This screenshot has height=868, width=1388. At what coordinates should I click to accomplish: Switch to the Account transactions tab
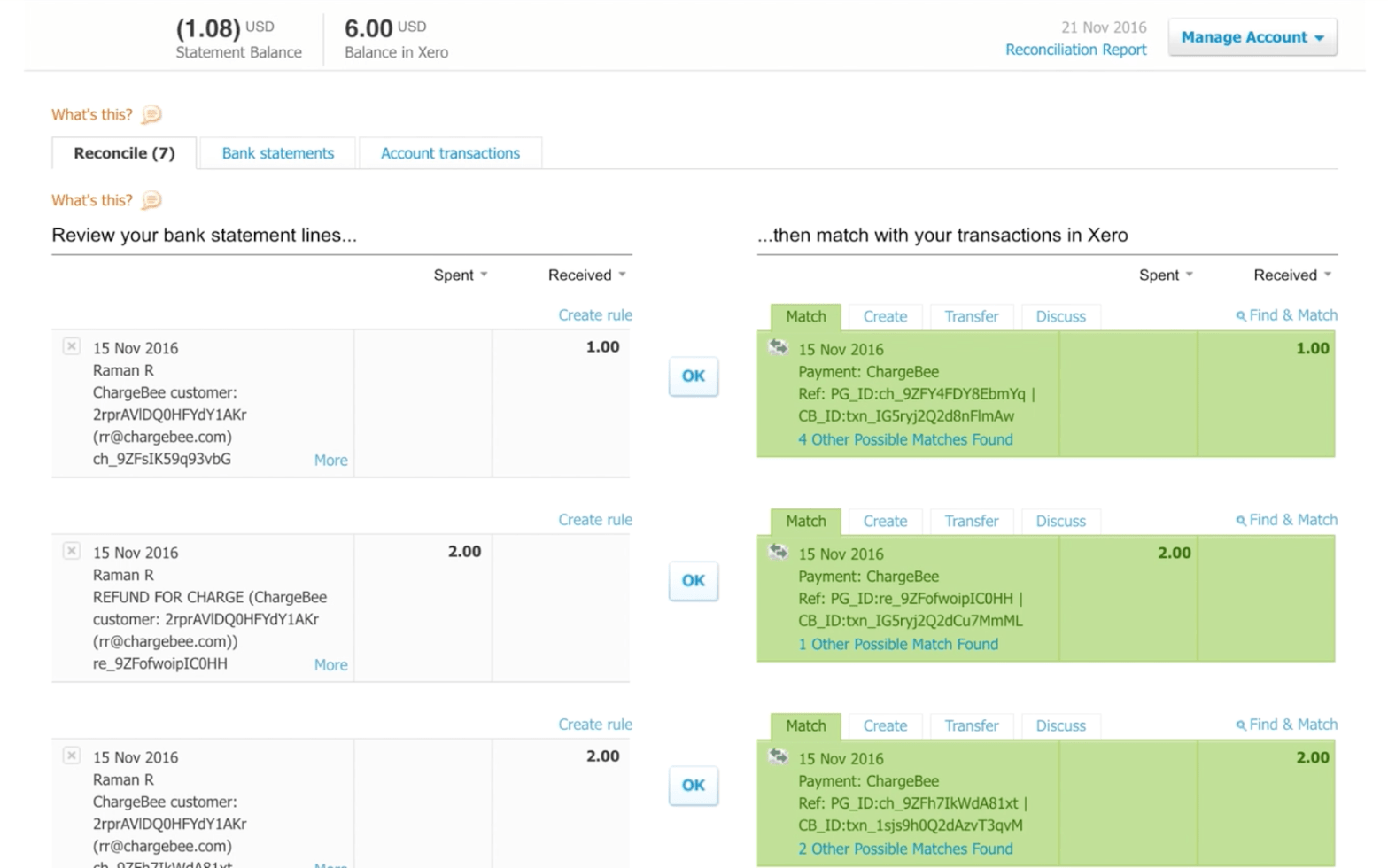click(x=450, y=152)
